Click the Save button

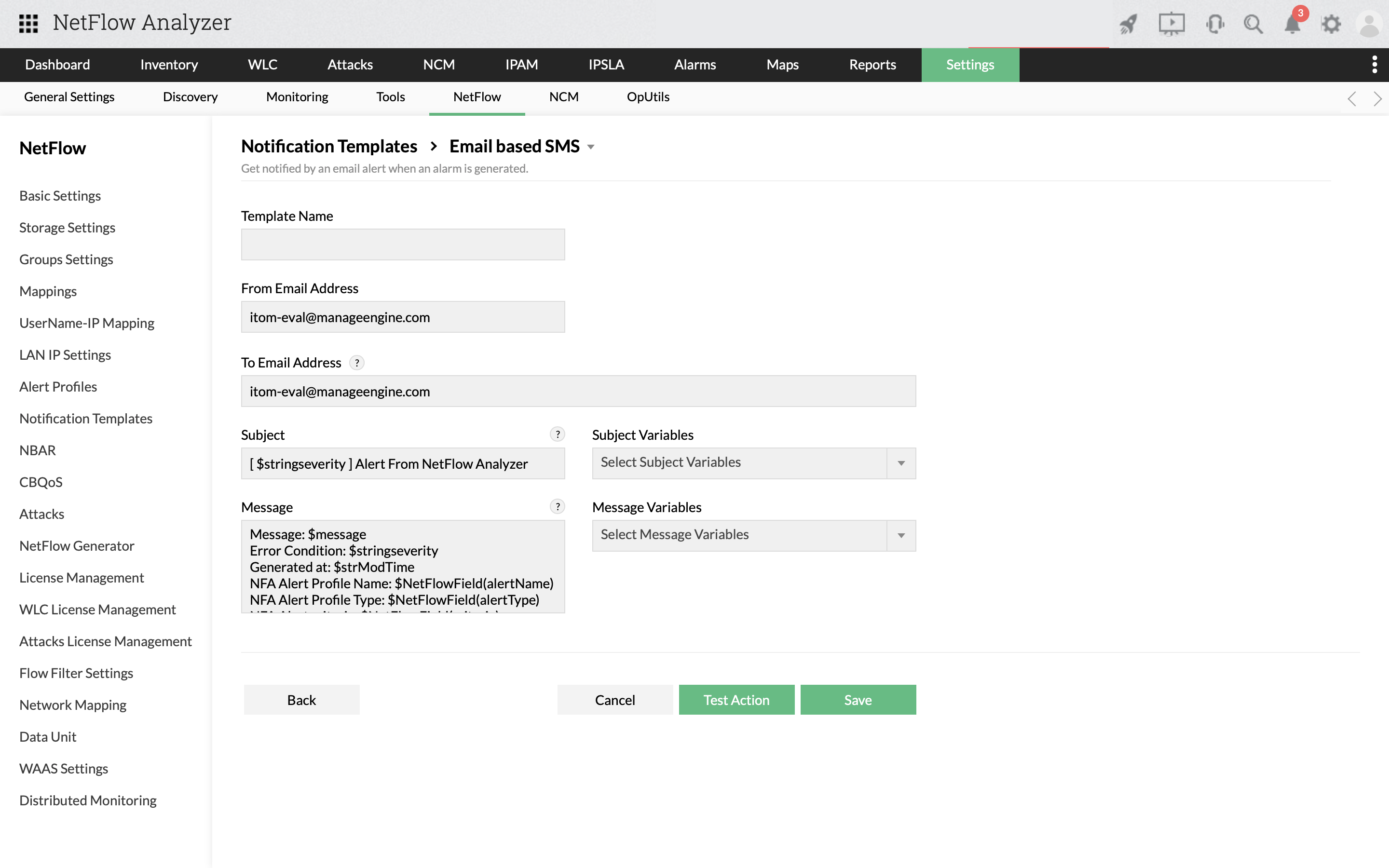pyautogui.click(x=858, y=700)
